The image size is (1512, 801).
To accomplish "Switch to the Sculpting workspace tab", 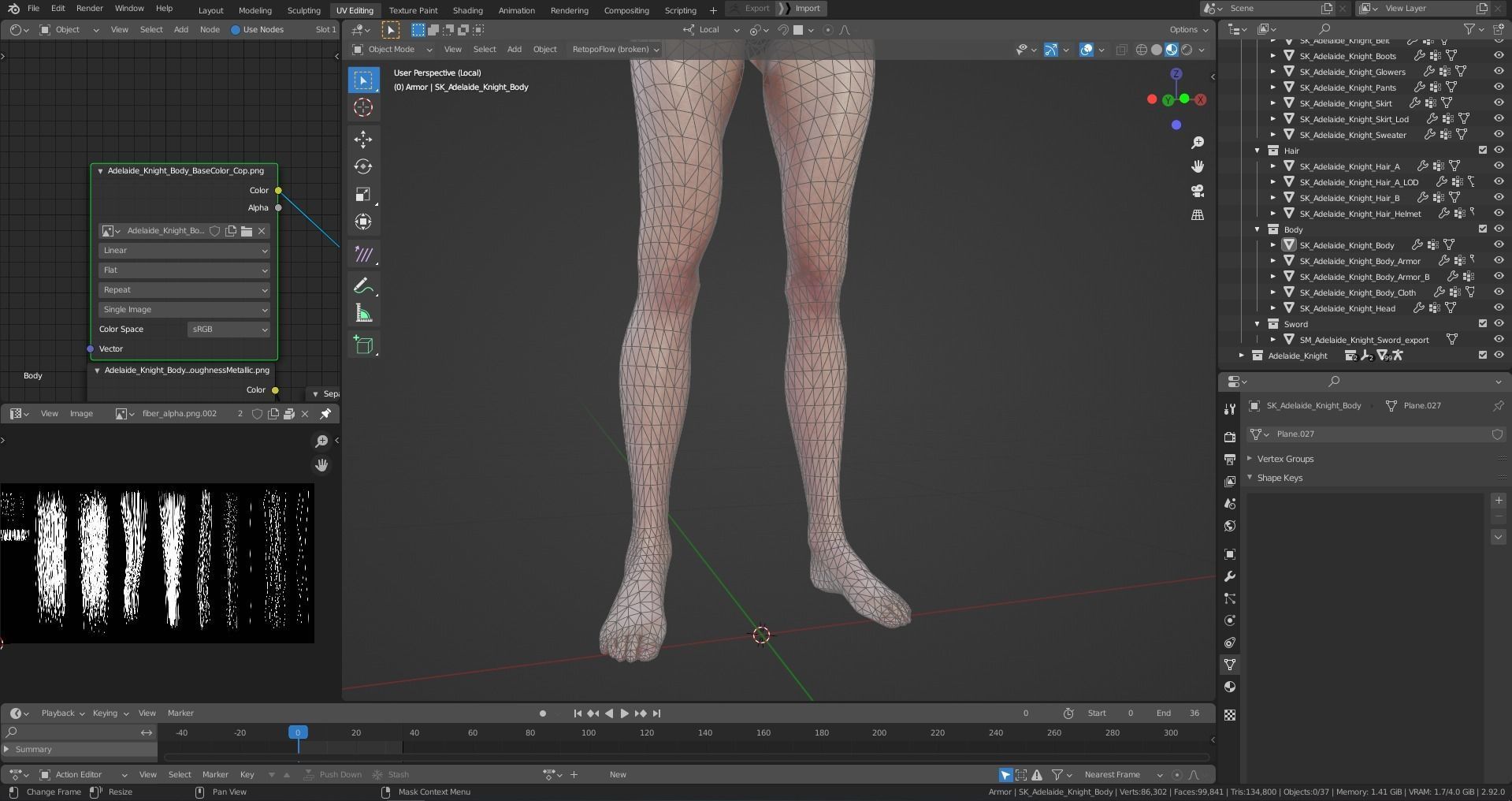I will [303, 10].
